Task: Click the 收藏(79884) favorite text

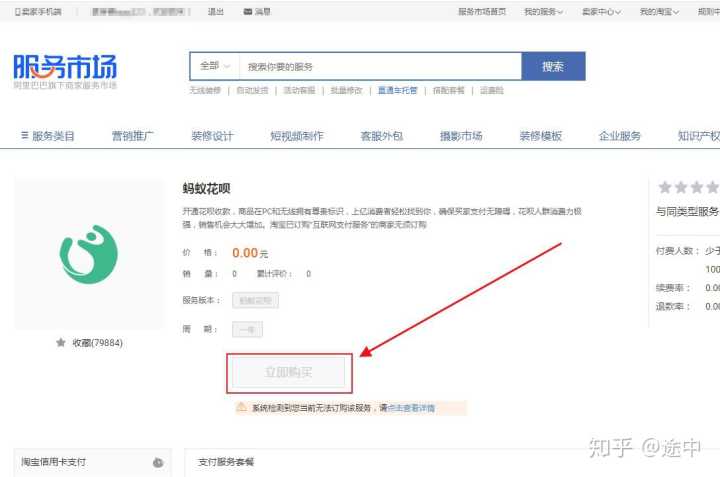Action: point(97,343)
